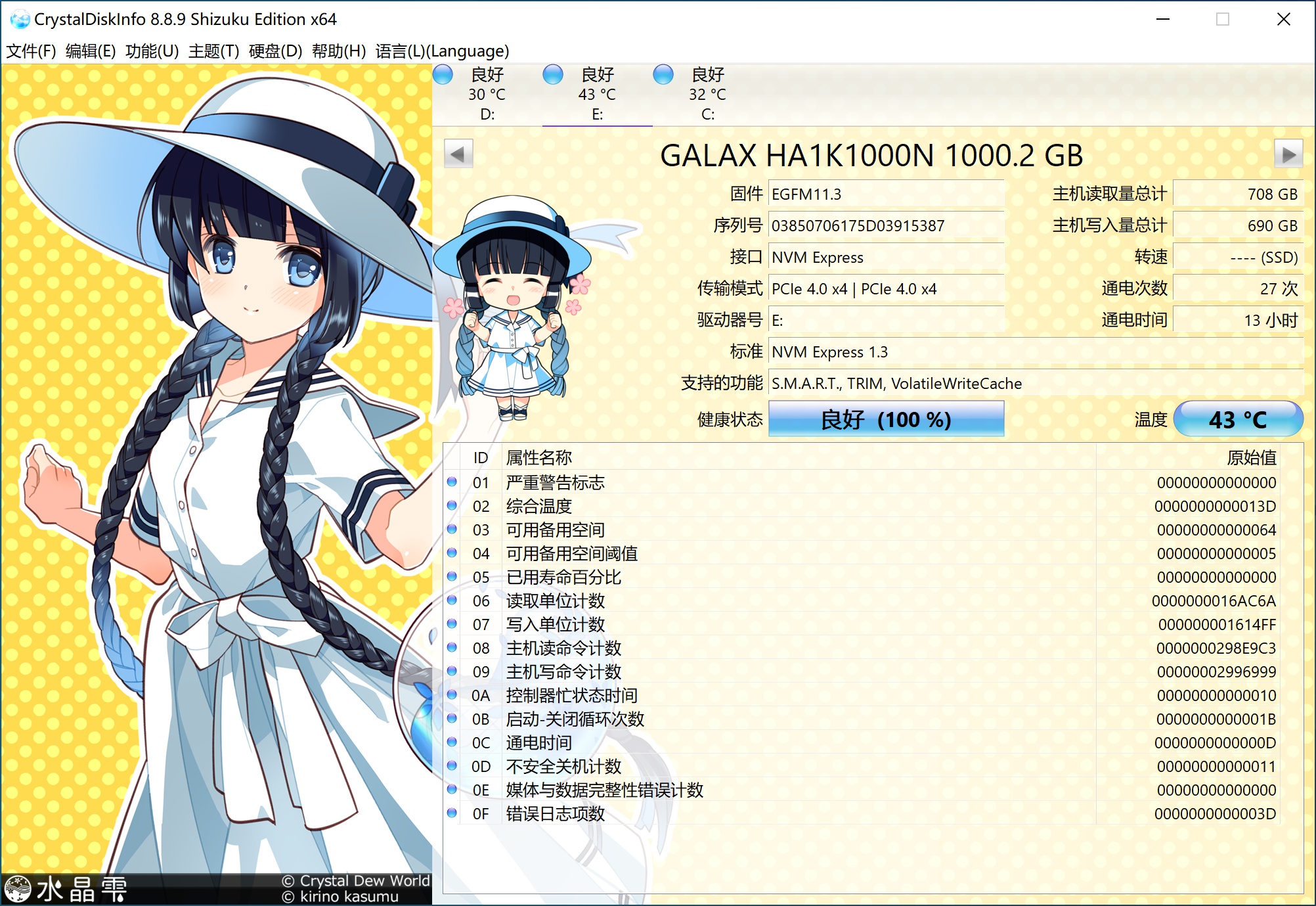Click the 43 °C temperature button

[1237, 419]
